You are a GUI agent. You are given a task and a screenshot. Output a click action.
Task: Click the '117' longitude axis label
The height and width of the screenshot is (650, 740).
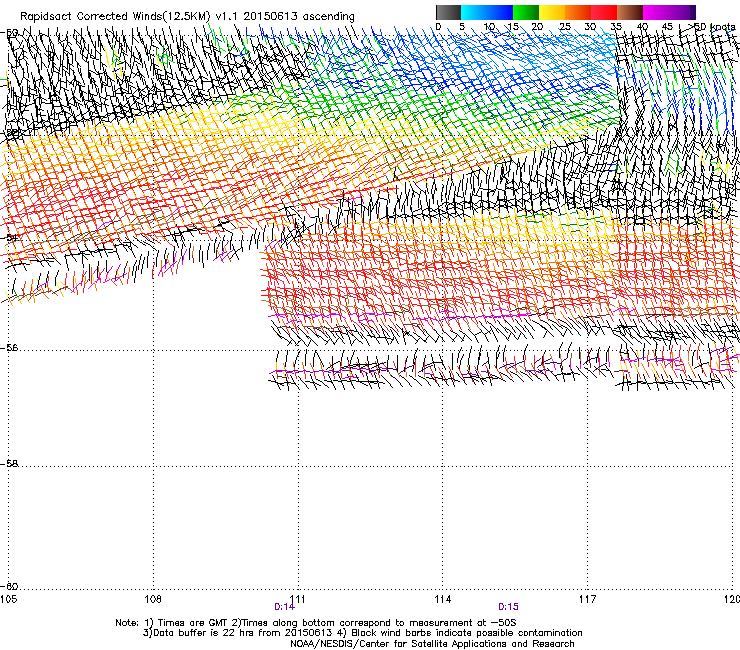[588, 599]
